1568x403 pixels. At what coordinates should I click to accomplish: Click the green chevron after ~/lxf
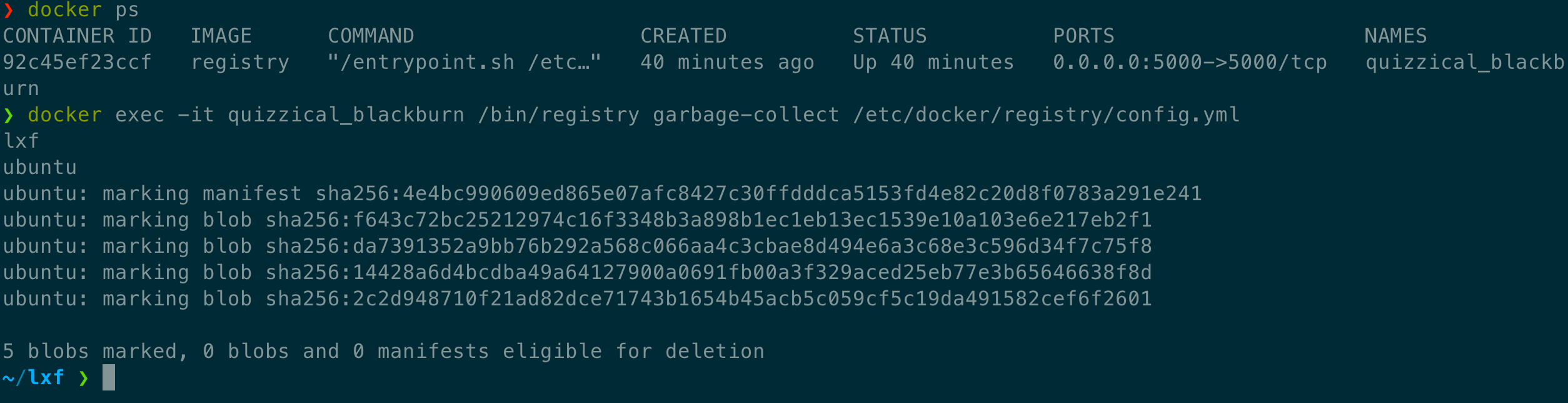click(x=83, y=378)
